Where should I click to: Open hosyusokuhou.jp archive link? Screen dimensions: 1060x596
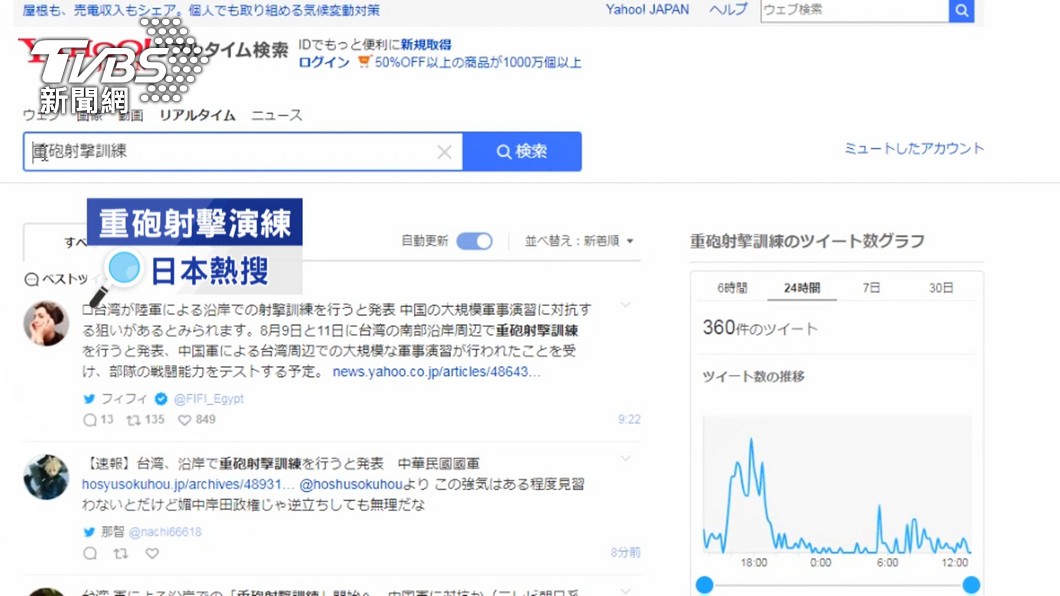click(x=188, y=485)
